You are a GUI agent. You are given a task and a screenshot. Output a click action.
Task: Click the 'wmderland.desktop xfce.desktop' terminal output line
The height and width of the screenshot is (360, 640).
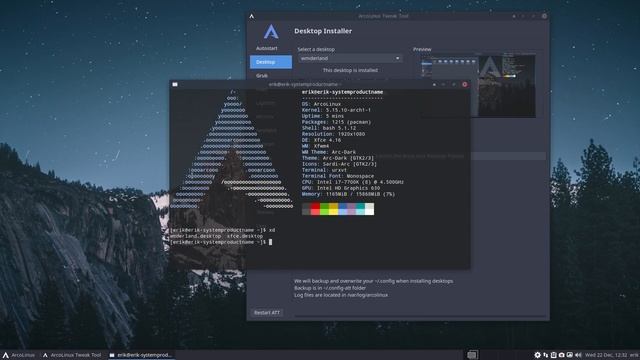click(216, 236)
